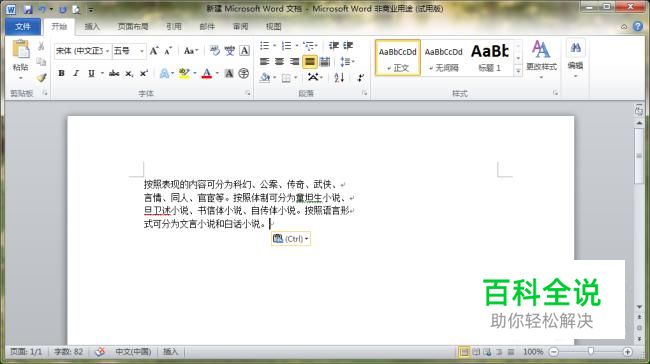Toggle Justify alignment
The image size is (650, 364).
coord(310,62)
